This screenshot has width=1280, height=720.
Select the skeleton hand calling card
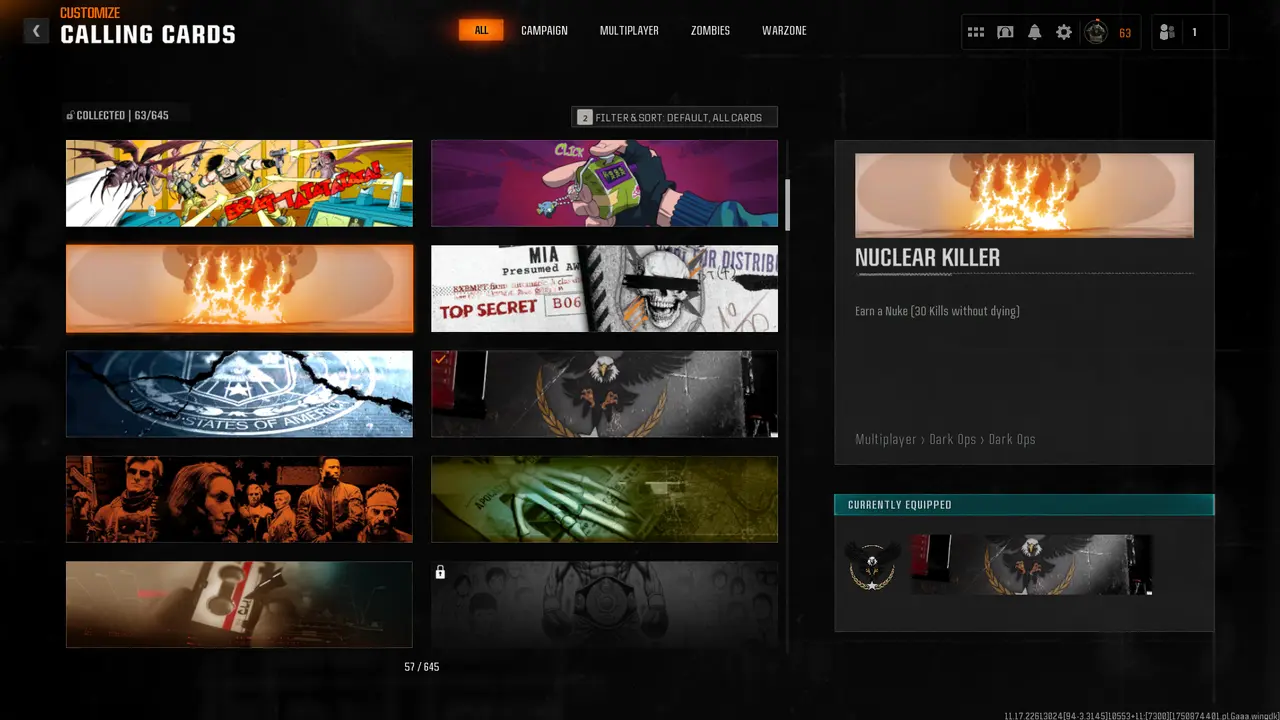pos(604,499)
